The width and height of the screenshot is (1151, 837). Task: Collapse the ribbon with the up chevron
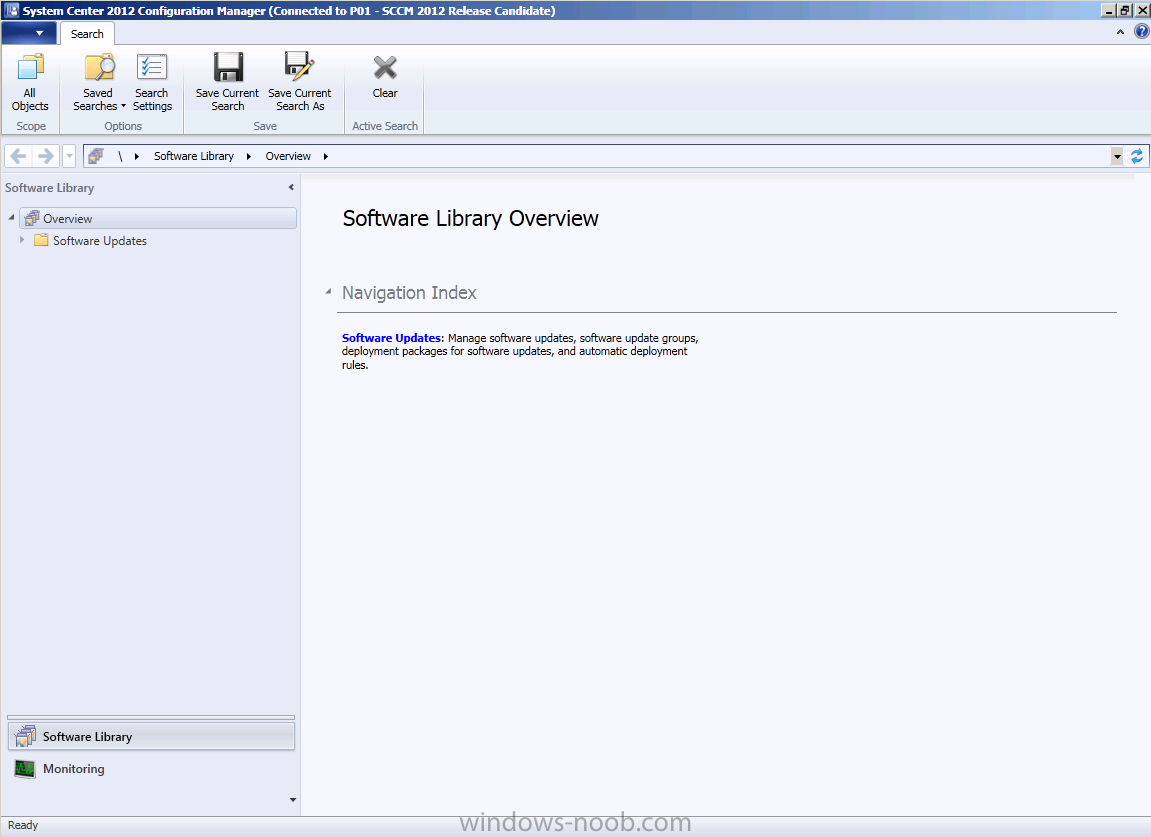[1120, 32]
